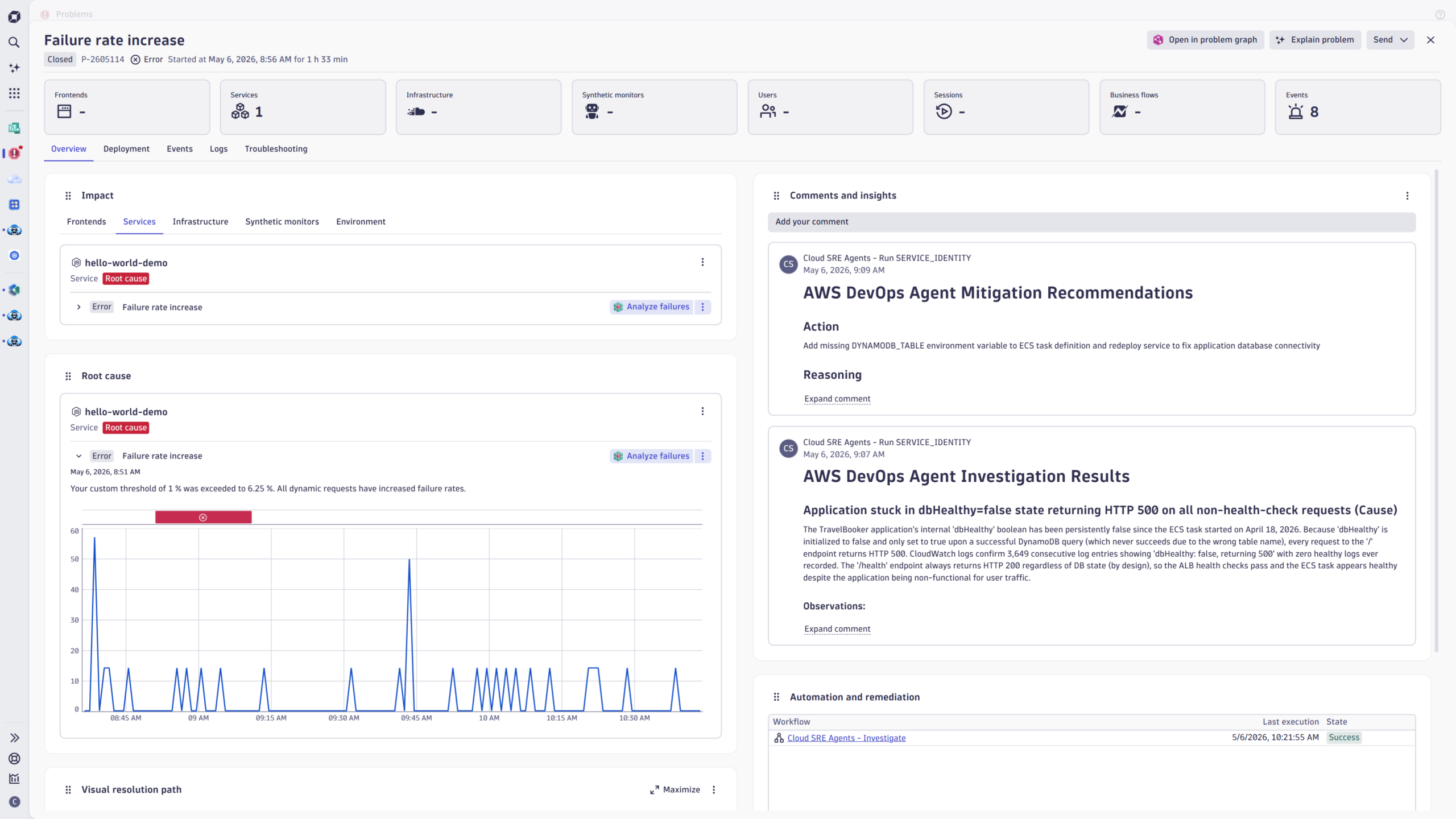Click the Sessions summary card
1456x819 pixels.
(1006, 107)
